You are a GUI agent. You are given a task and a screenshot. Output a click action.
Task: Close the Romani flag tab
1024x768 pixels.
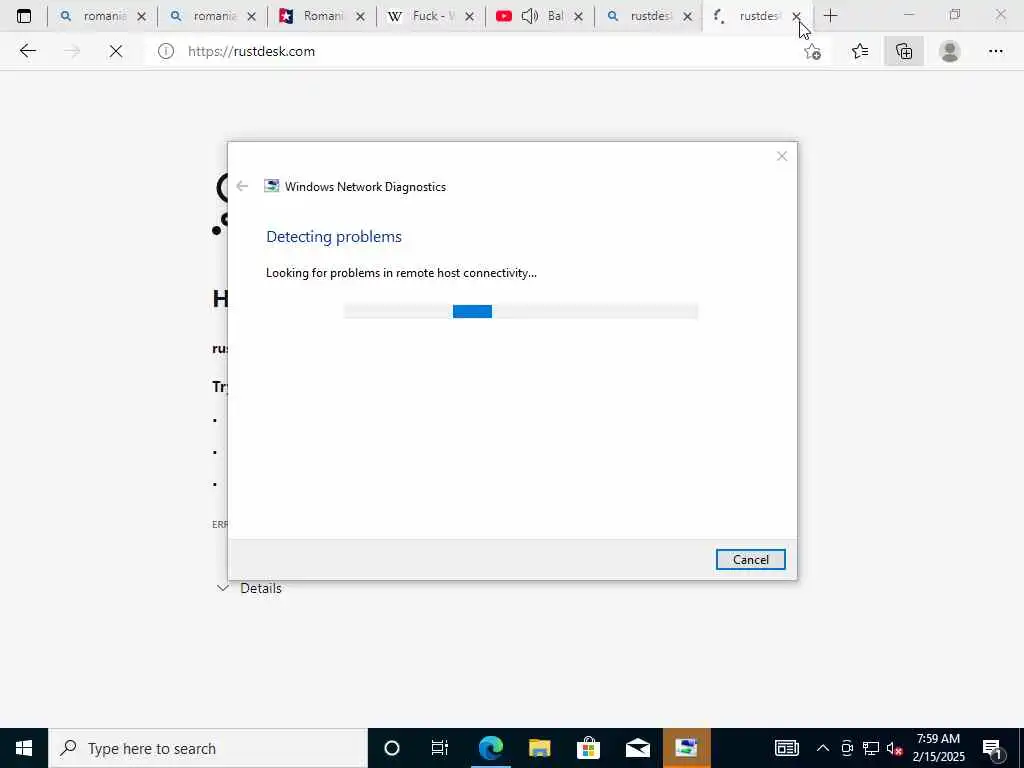click(360, 17)
